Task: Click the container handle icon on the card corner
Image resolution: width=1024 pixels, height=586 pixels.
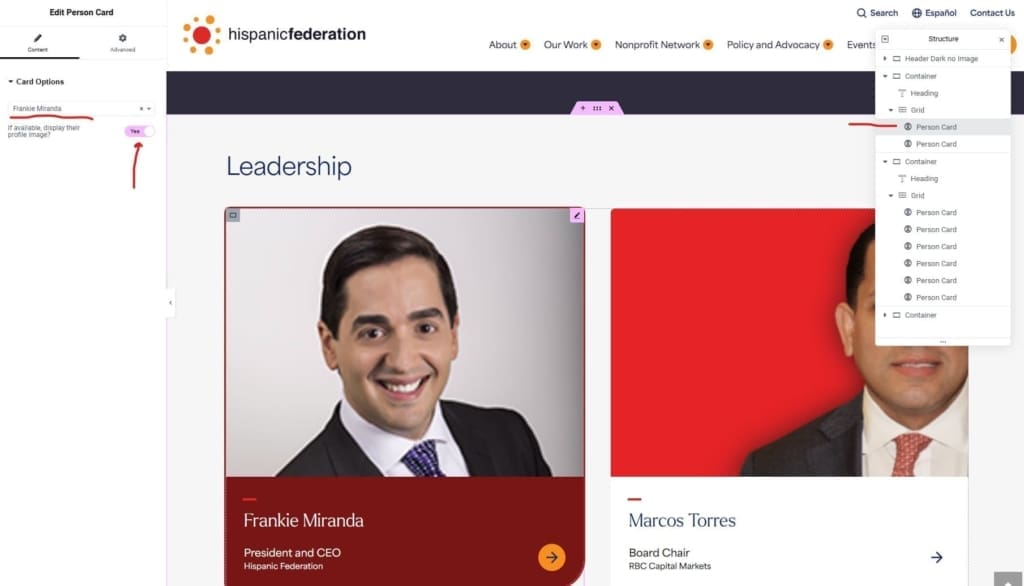Action: pos(233,215)
